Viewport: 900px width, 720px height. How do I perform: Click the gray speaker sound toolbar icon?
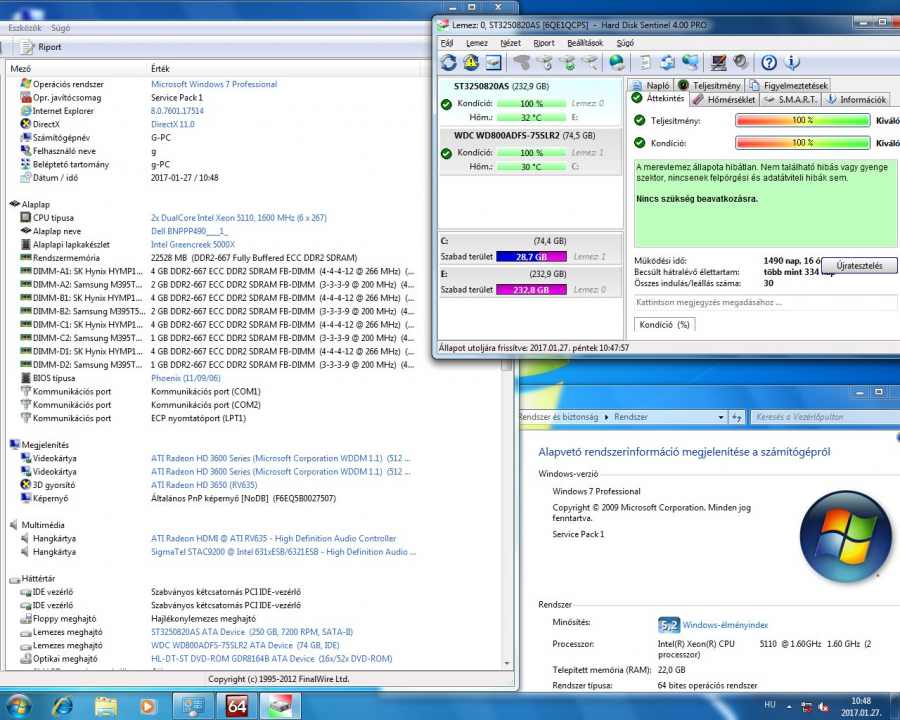[x=740, y=62]
